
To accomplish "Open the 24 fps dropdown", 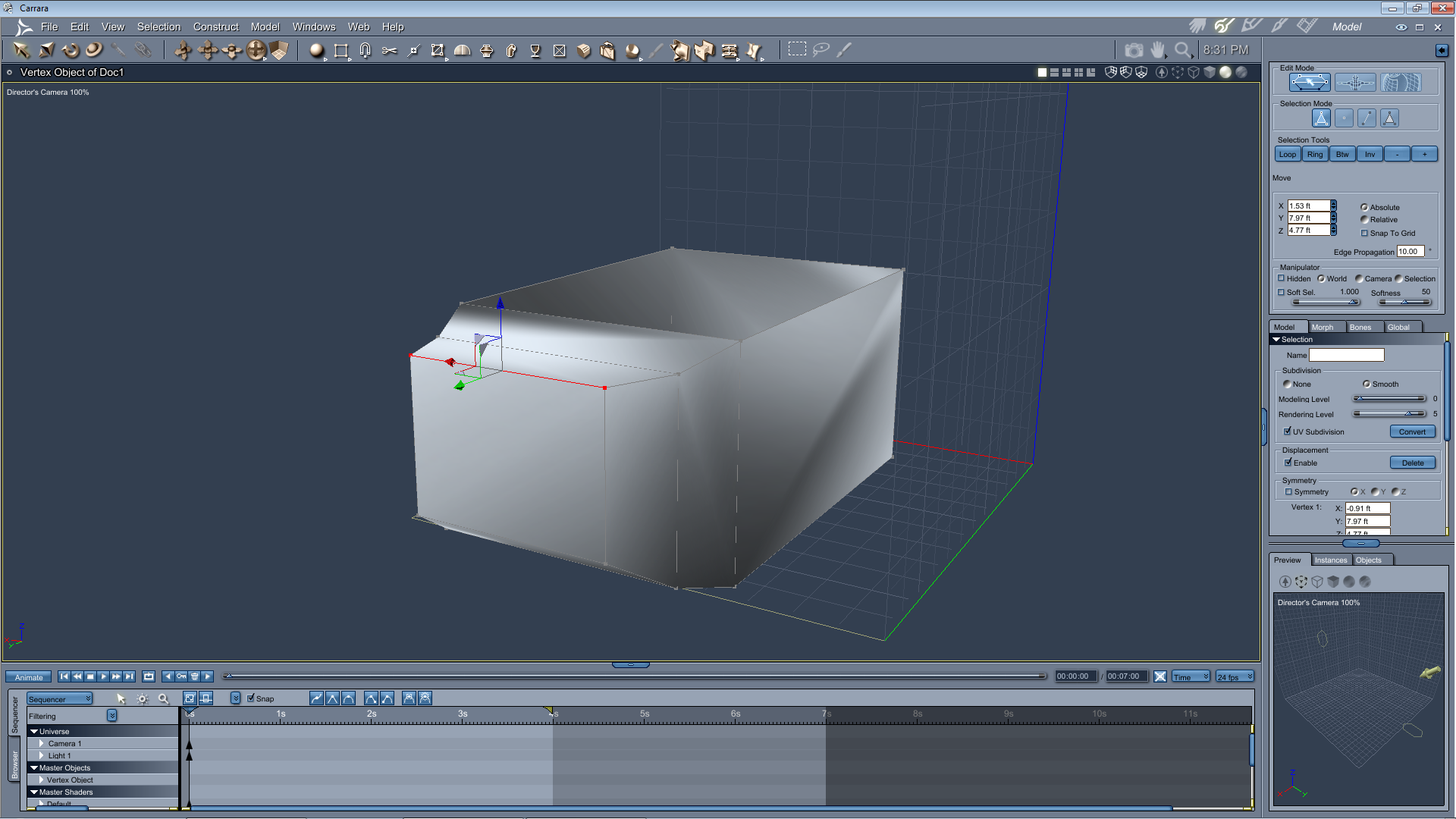I will (1234, 677).
